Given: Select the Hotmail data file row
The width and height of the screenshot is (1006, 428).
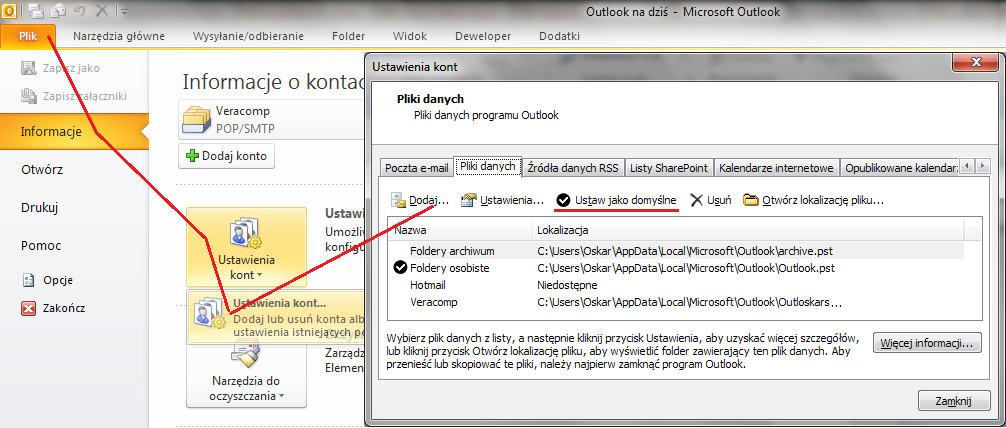Looking at the screenshot, I should click(676, 285).
